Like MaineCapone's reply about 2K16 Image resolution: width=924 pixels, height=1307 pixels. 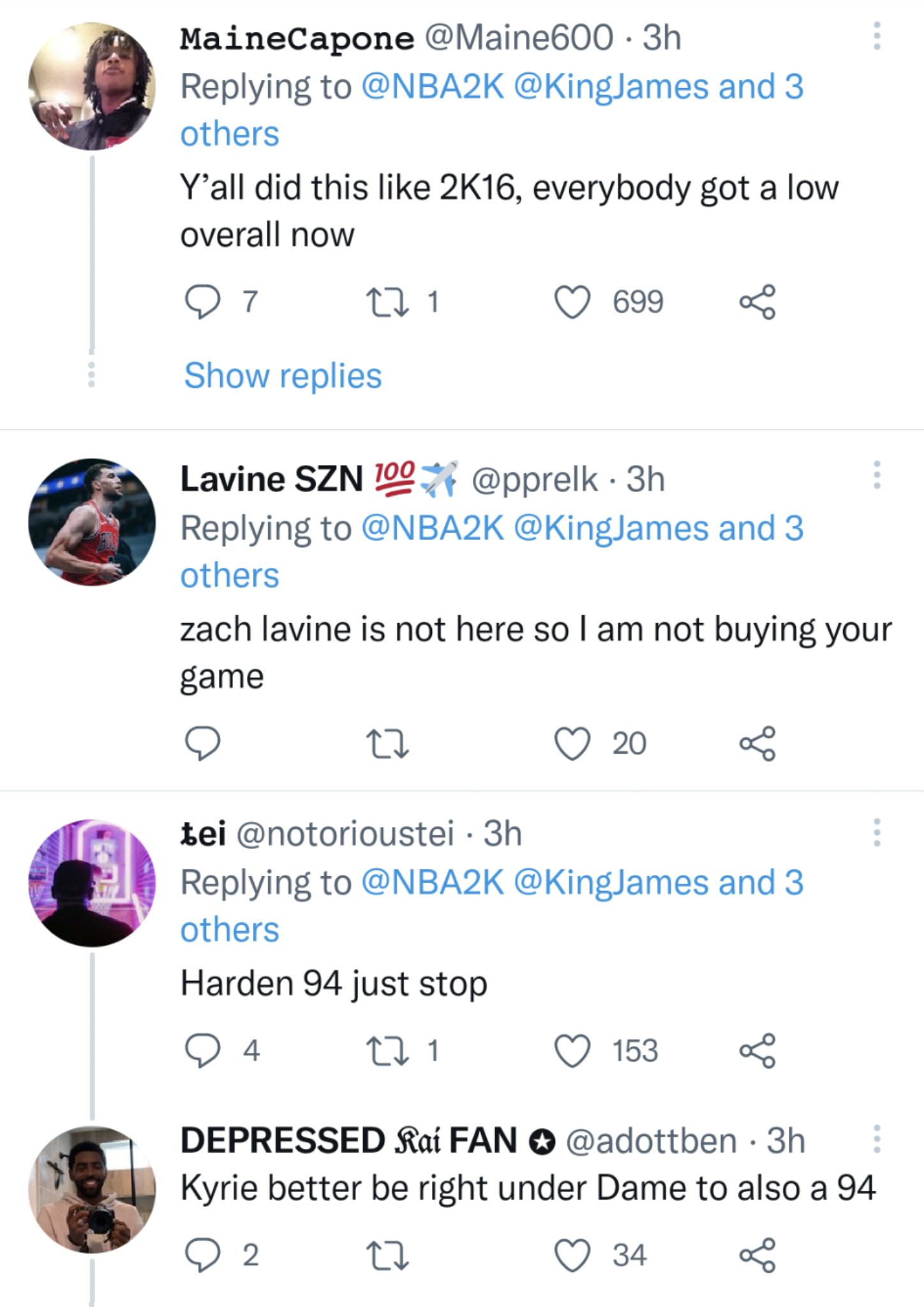pyautogui.click(x=574, y=301)
